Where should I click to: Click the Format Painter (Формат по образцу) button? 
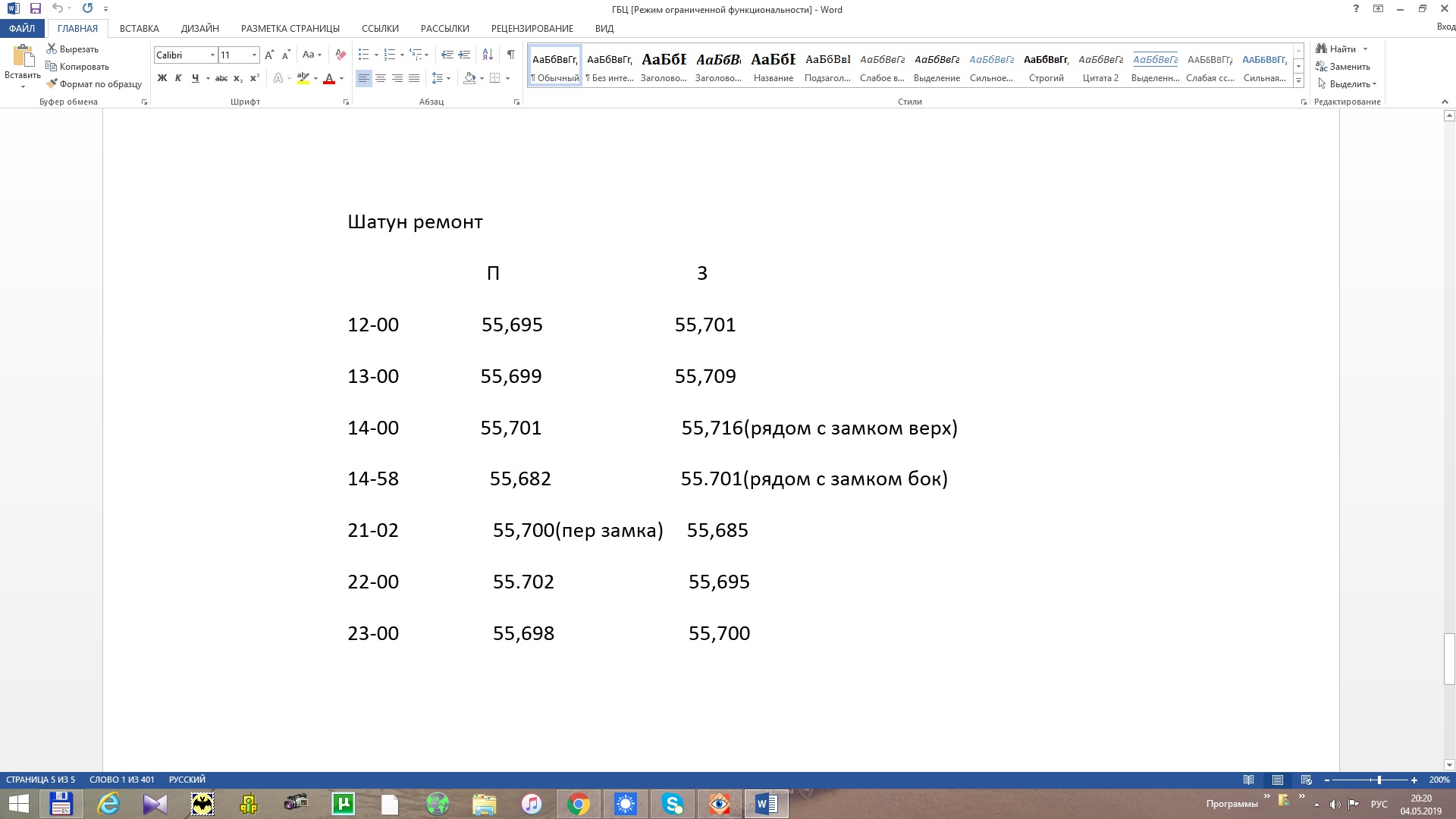pos(94,84)
